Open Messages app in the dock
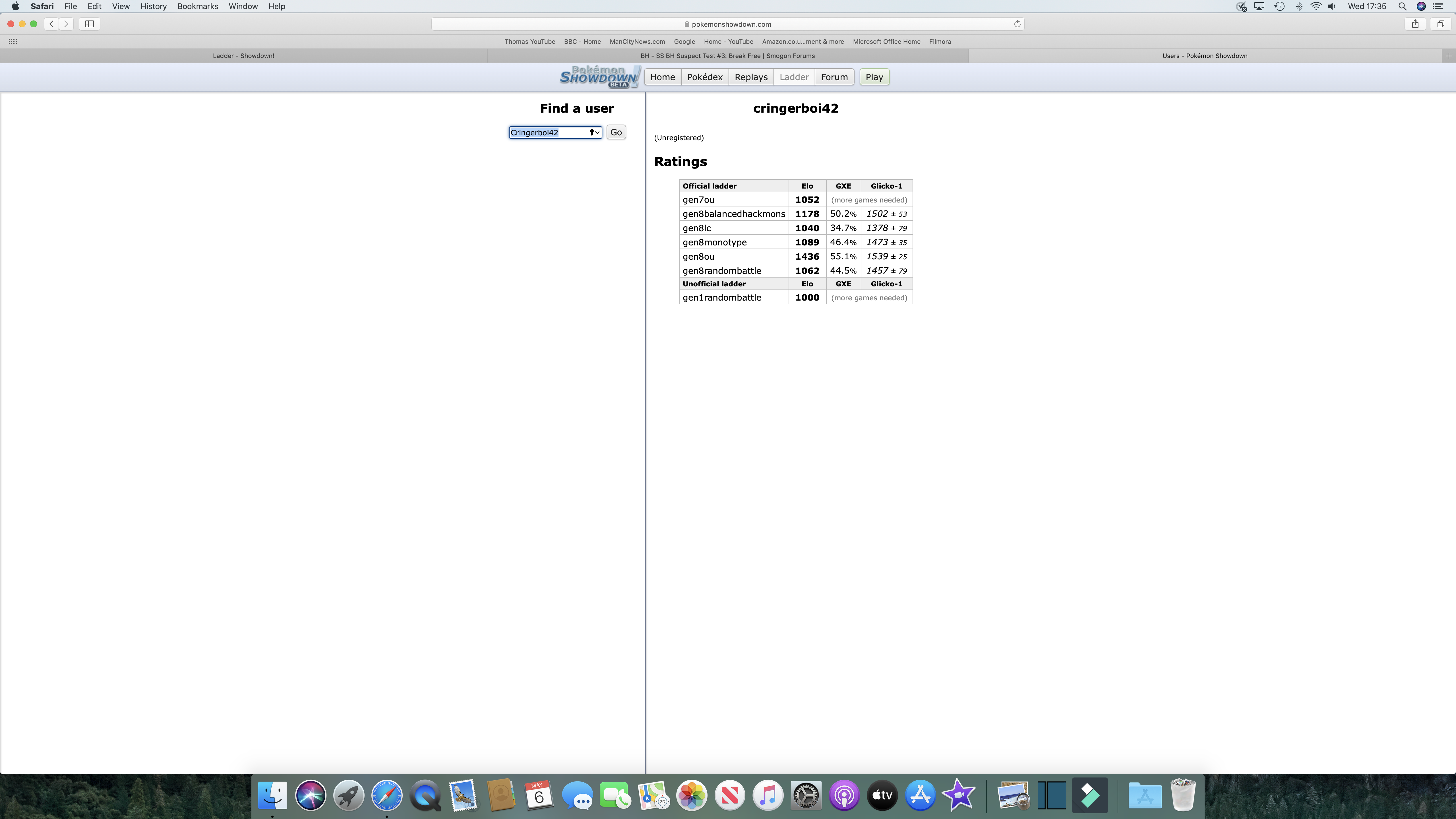 [x=577, y=795]
